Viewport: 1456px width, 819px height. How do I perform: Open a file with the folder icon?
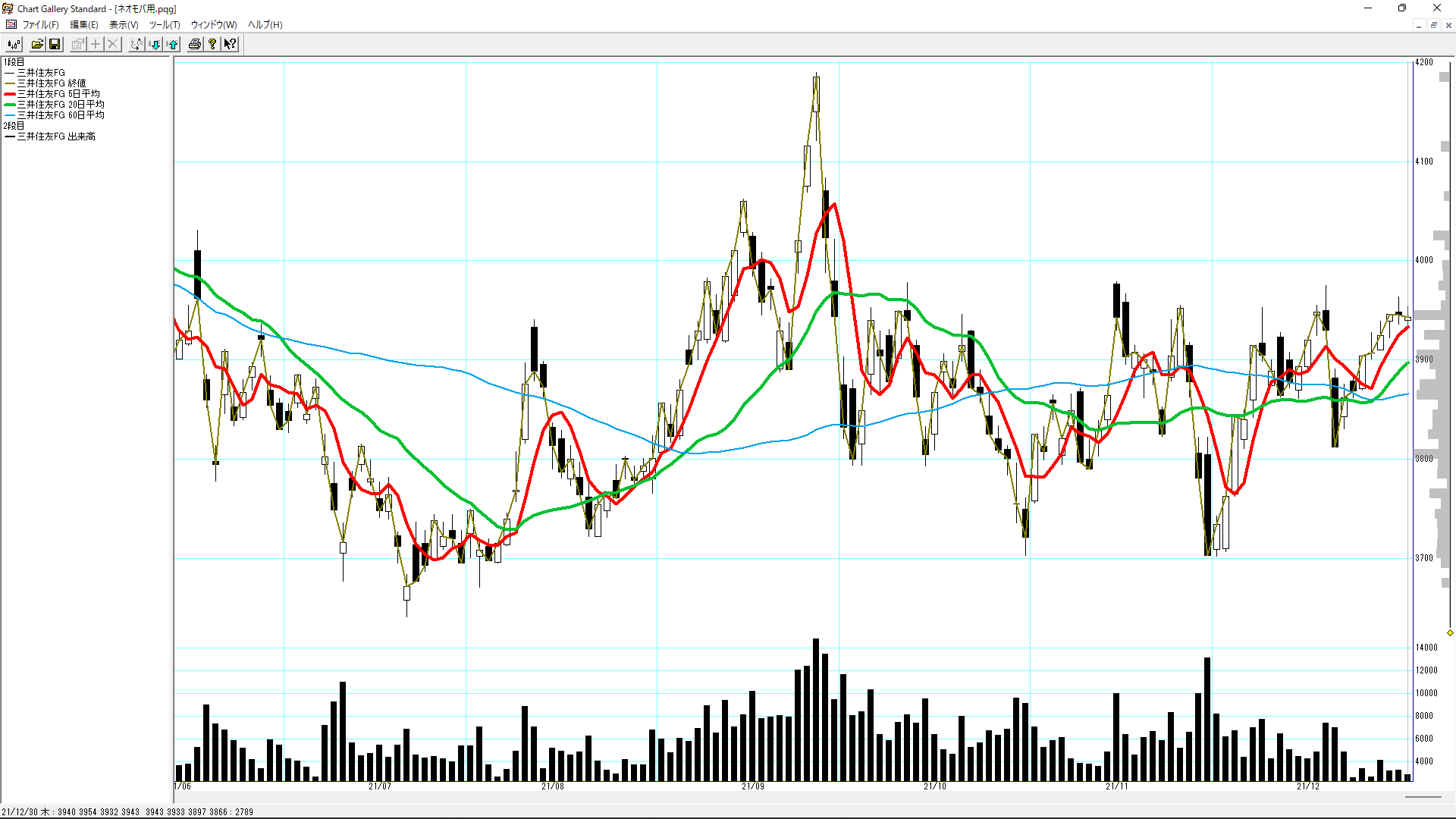[36, 44]
